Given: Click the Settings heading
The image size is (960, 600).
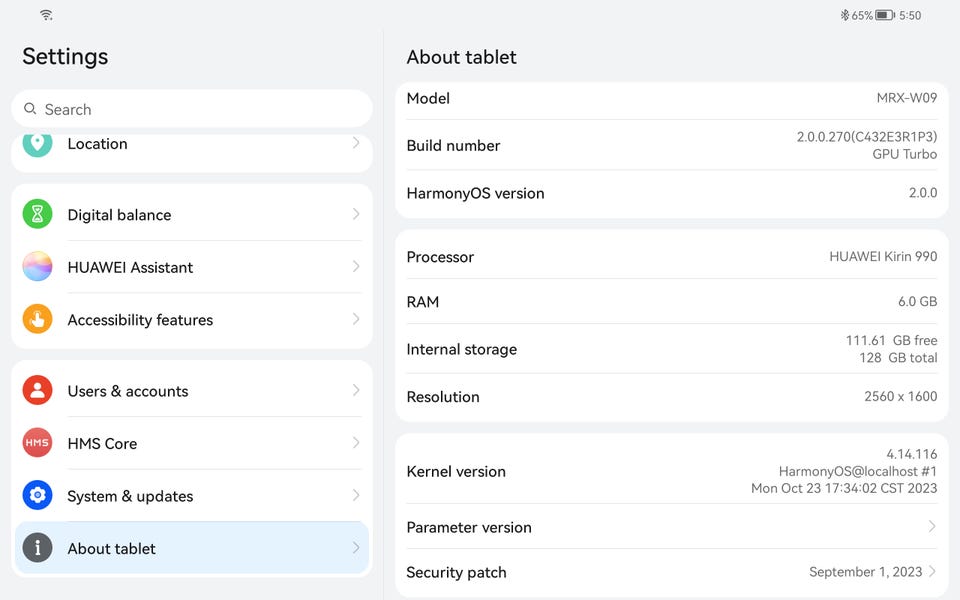Looking at the screenshot, I should [x=65, y=56].
